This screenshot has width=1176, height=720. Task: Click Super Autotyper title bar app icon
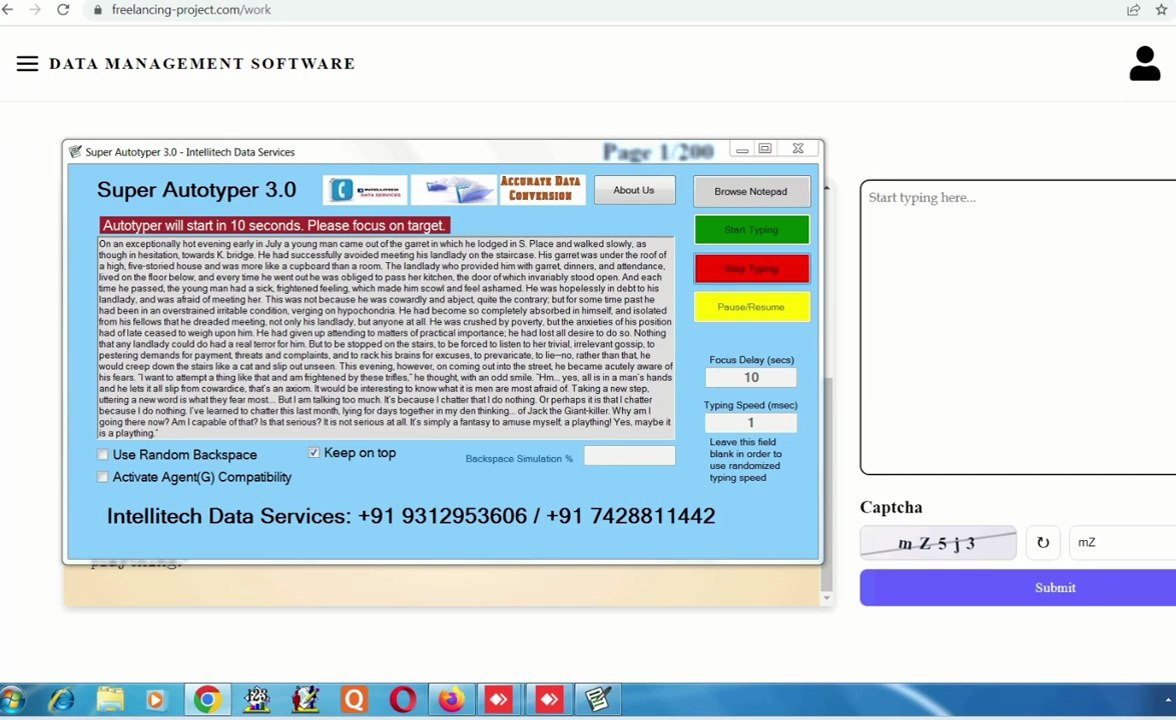[75, 152]
